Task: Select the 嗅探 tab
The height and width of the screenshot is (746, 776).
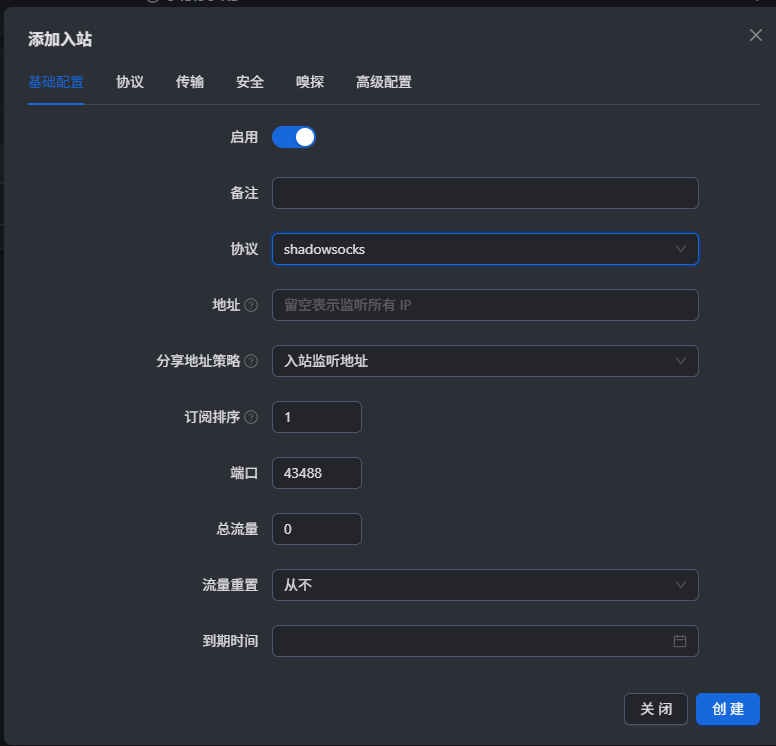Action: coord(310,82)
